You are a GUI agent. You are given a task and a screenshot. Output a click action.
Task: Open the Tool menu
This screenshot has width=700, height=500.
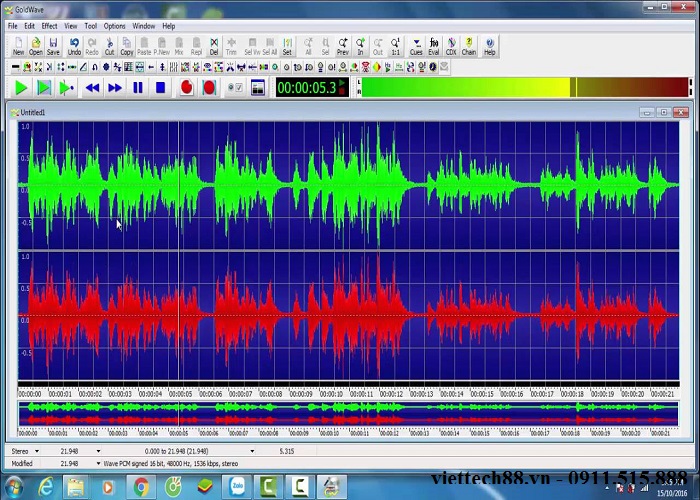click(x=91, y=26)
